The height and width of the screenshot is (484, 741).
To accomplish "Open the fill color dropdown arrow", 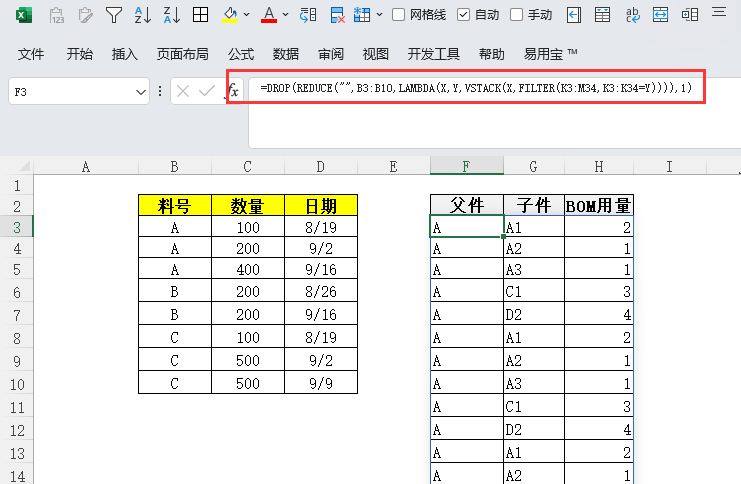I will (246, 15).
